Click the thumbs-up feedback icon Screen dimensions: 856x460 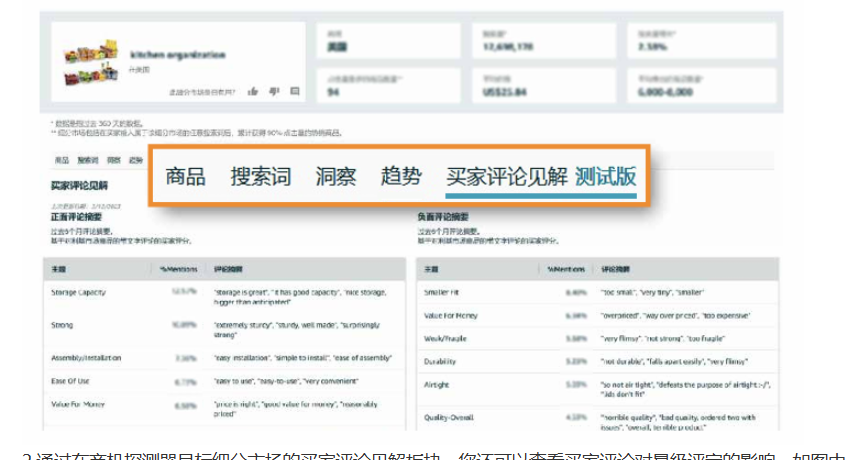[252, 91]
